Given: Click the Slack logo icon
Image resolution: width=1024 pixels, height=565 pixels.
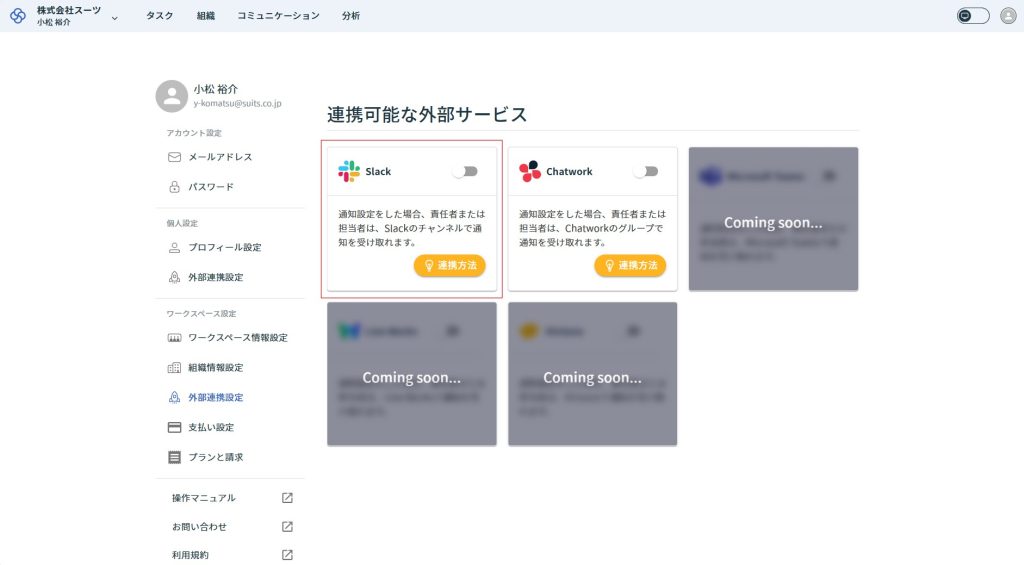Looking at the screenshot, I should point(349,171).
